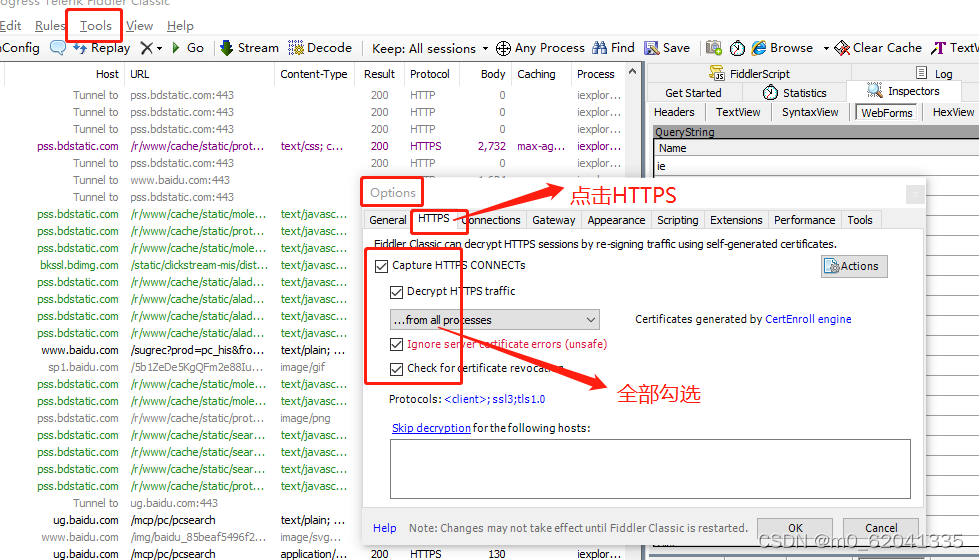The height and width of the screenshot is (560, 979).
Task: Click the OK button in Options
Action: (x=795, y=528)
